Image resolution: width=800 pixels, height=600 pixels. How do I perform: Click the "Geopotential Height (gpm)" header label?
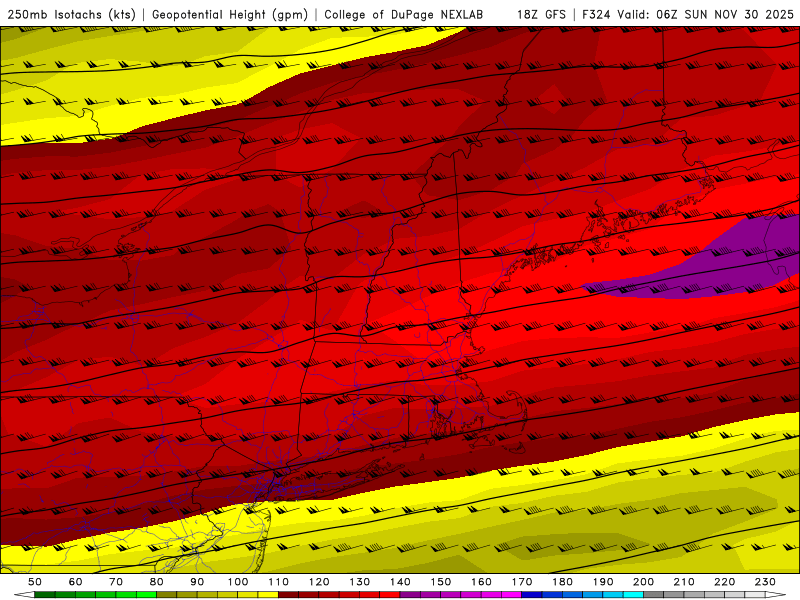click(230, 14)
